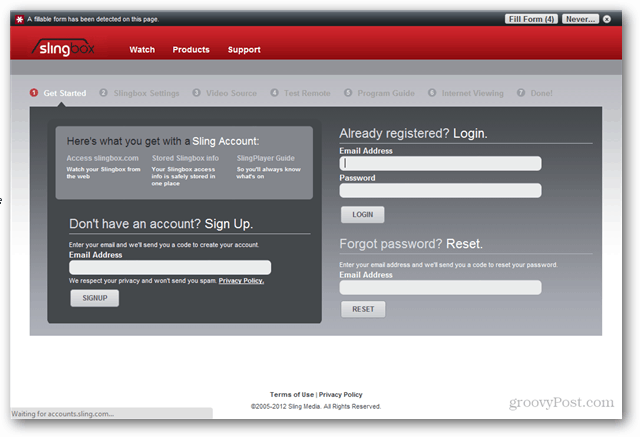Click the Slingbox logo
The height and width of the screenshot is (437, 640).
click(x=64, y=48)
